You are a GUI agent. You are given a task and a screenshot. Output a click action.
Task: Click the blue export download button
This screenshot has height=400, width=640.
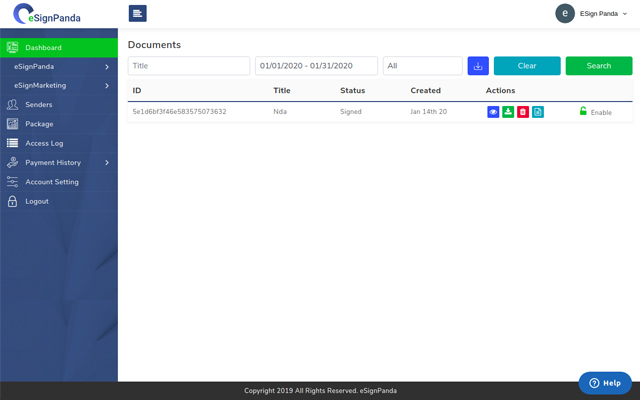478,66
